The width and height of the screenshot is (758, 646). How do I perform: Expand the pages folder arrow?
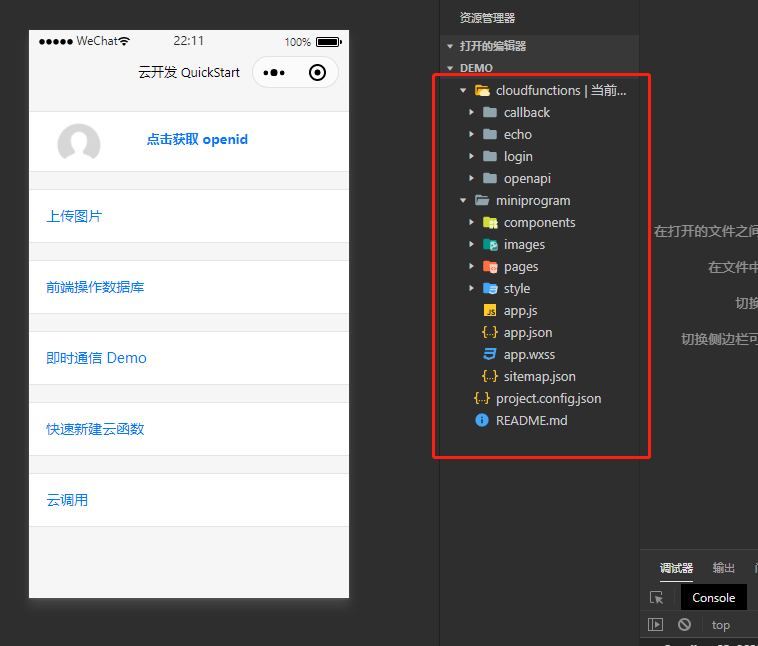(x=472, y=267)
